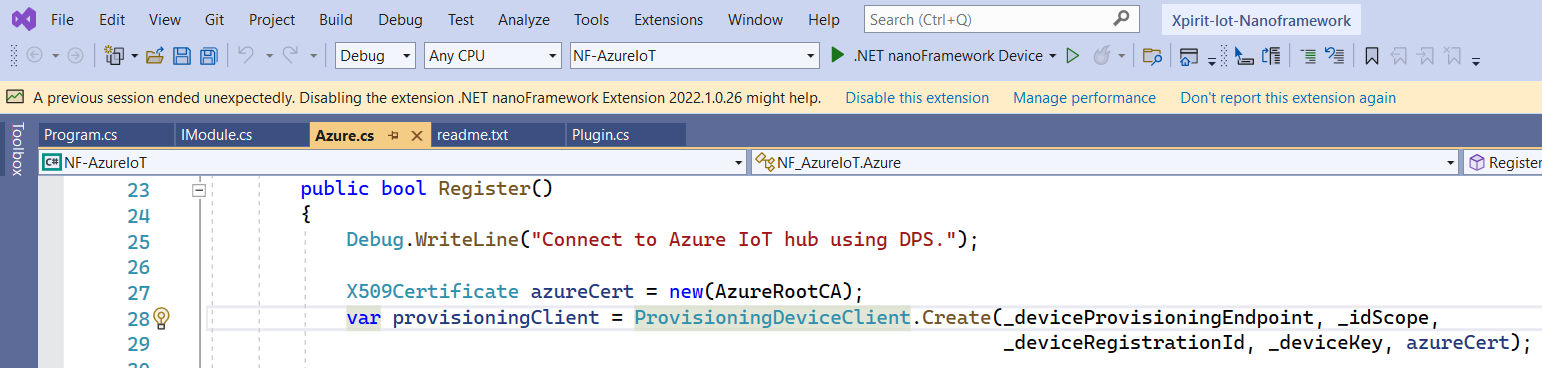The image size is (1542, 368).
Task: Click the Hot Reload flame icon
Action: point(1101,56)
